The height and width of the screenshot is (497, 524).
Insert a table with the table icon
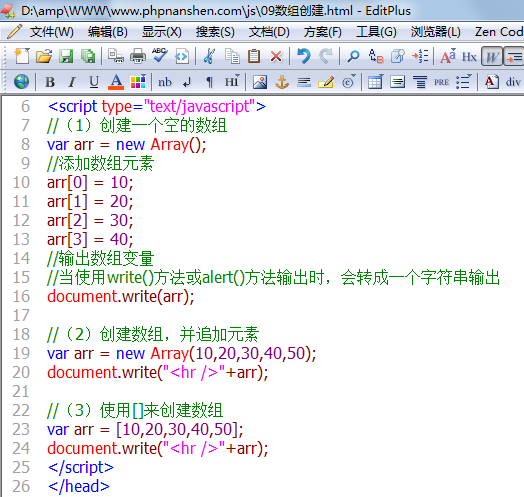pos(375,82)
